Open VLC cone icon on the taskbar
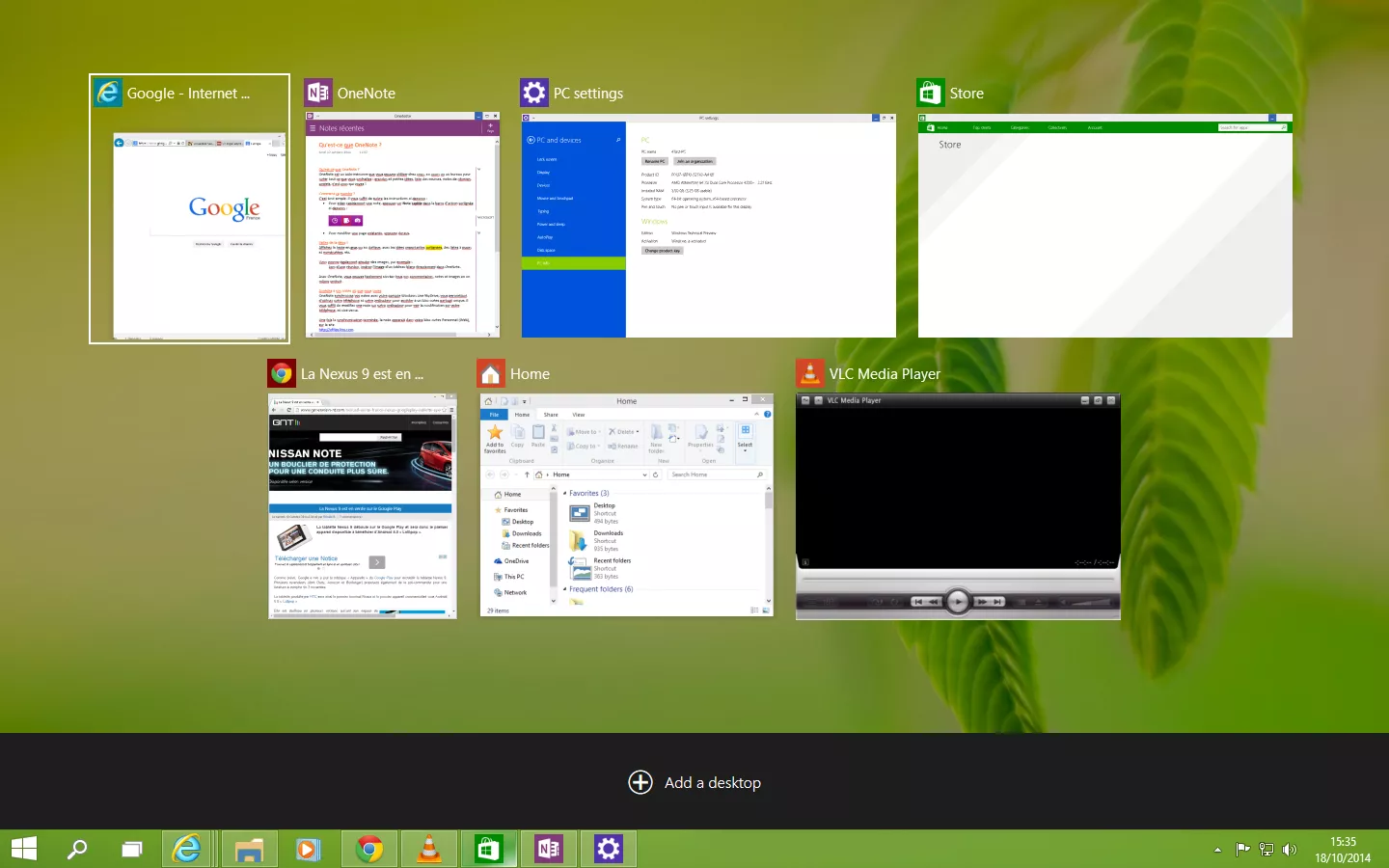 tap(428, 849)
